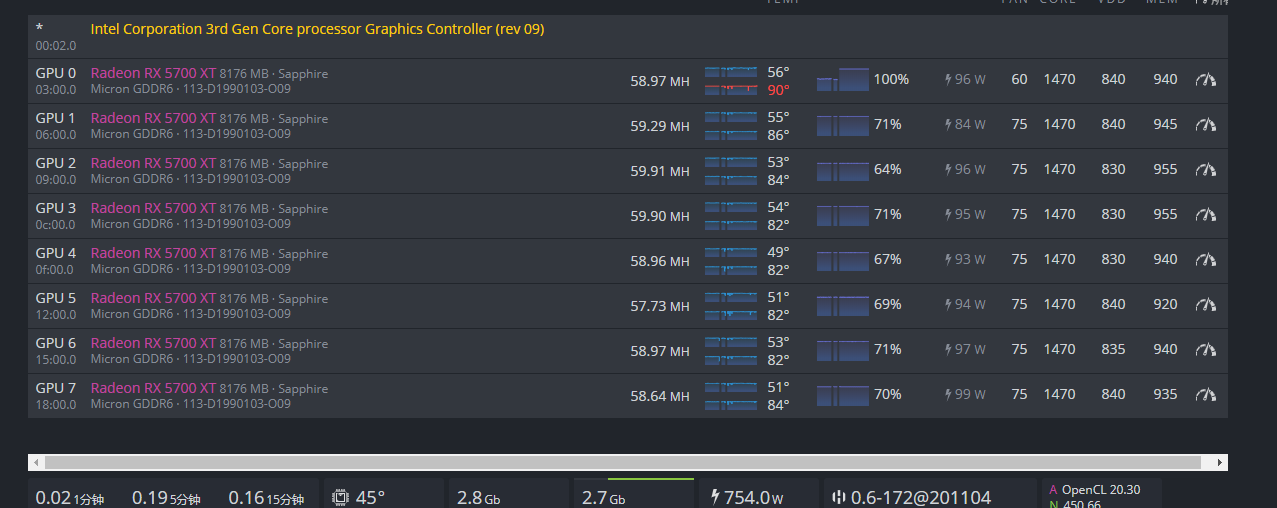Click the VDD value 835 on GPU 6
Image resolution: width=1277 pixels, height=508 pixels.
pyautogui.click(x=1113, y=350)
